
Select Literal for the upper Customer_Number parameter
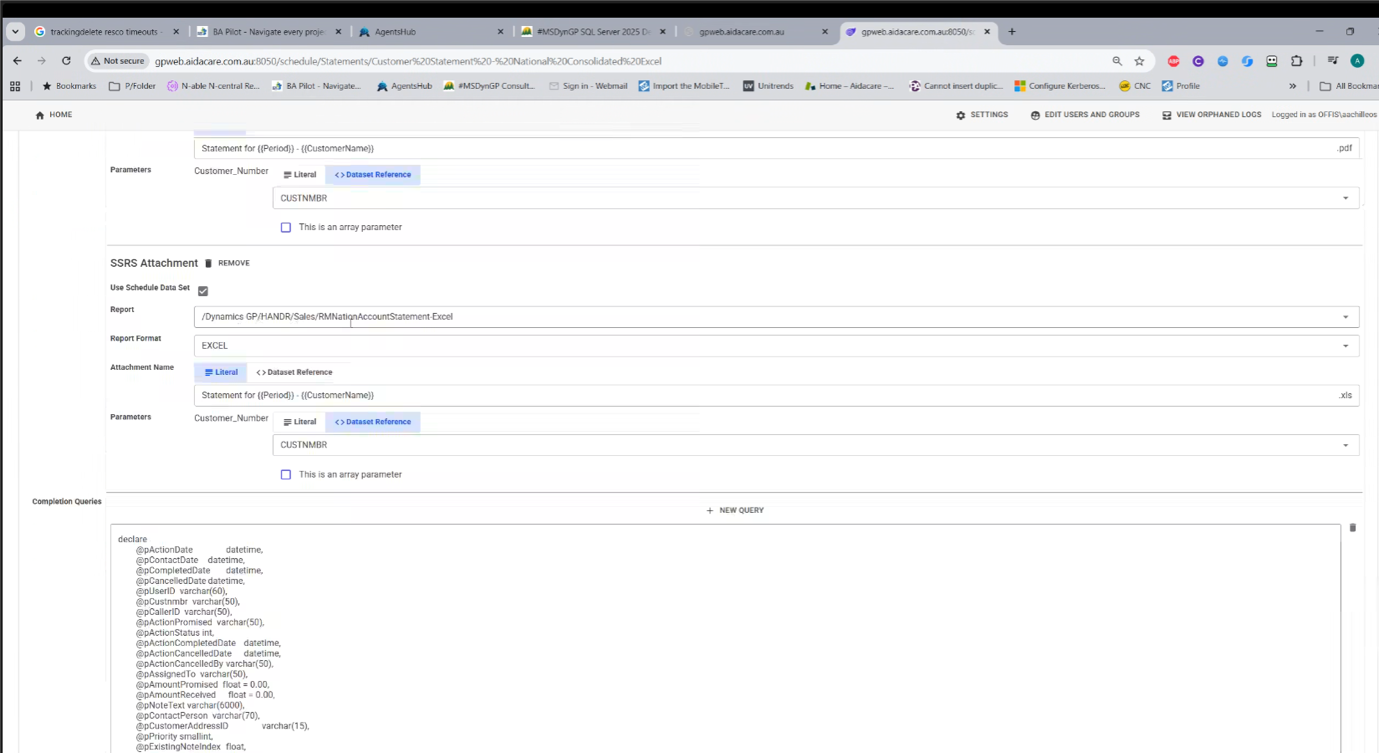pos(300,175)
